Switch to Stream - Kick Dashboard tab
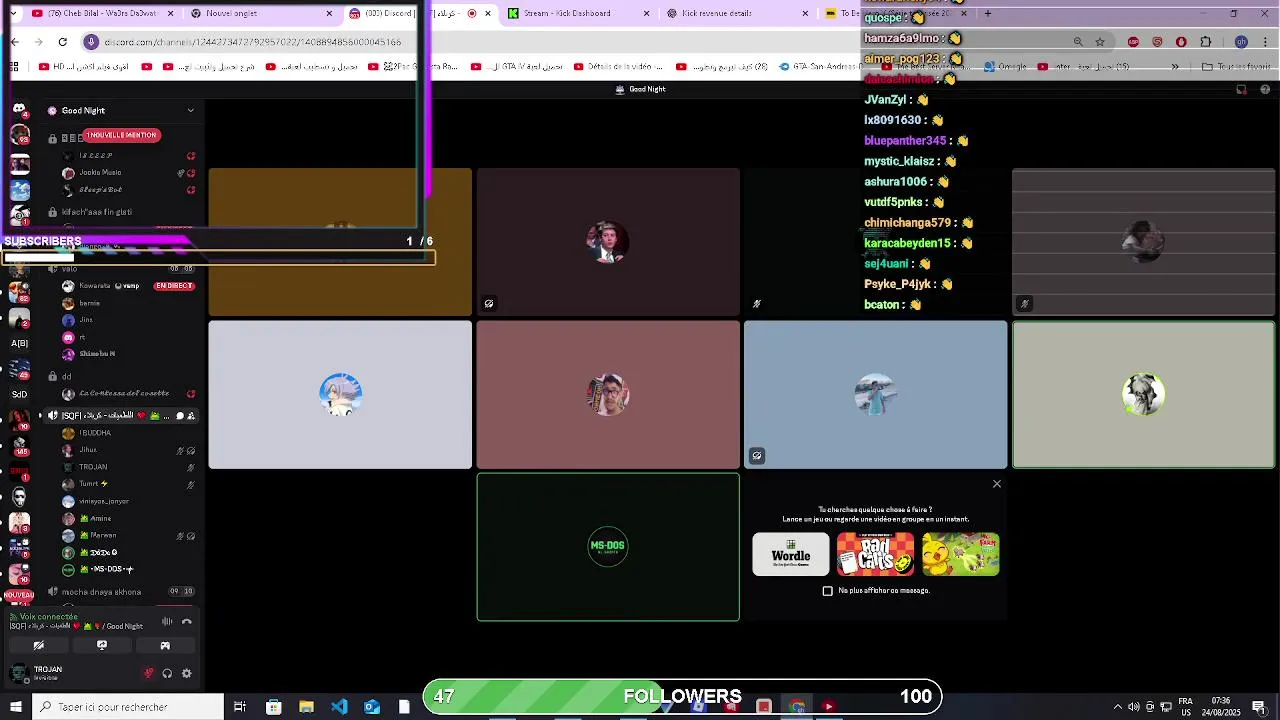 [579, 13]
